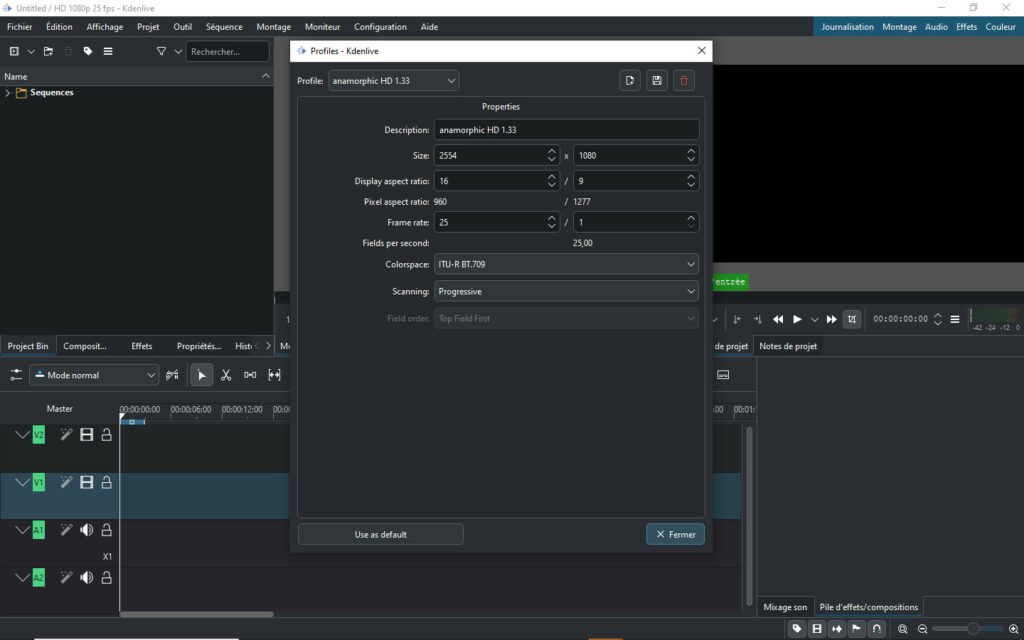Choose the slip tool in timeline toolbar
Image resolution: width=1024 pixels, height=640 pixels.
pos(274,375)
